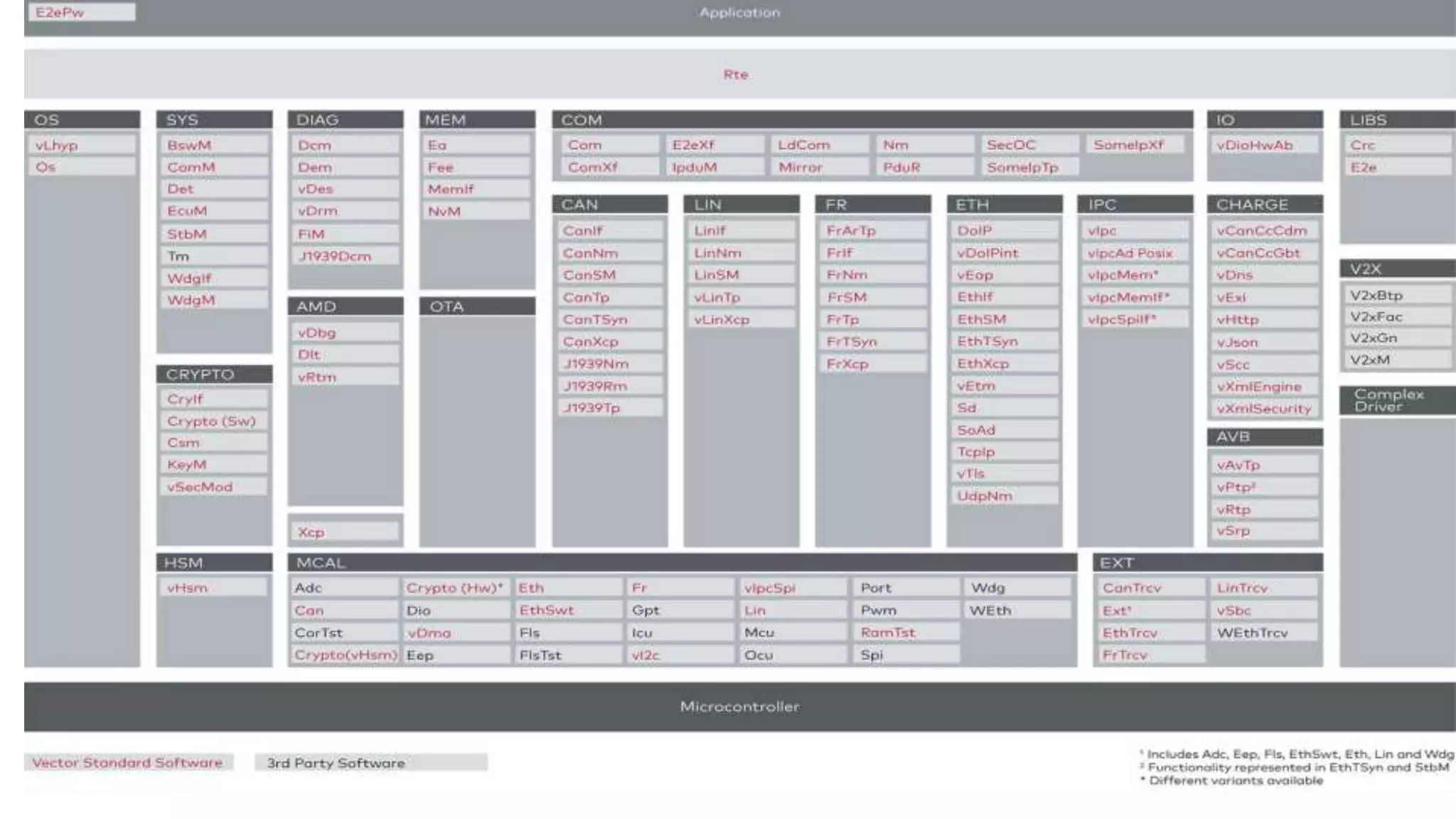Click the FrTSyn module in FR
1456x819 pixels.
coord(872,342)
